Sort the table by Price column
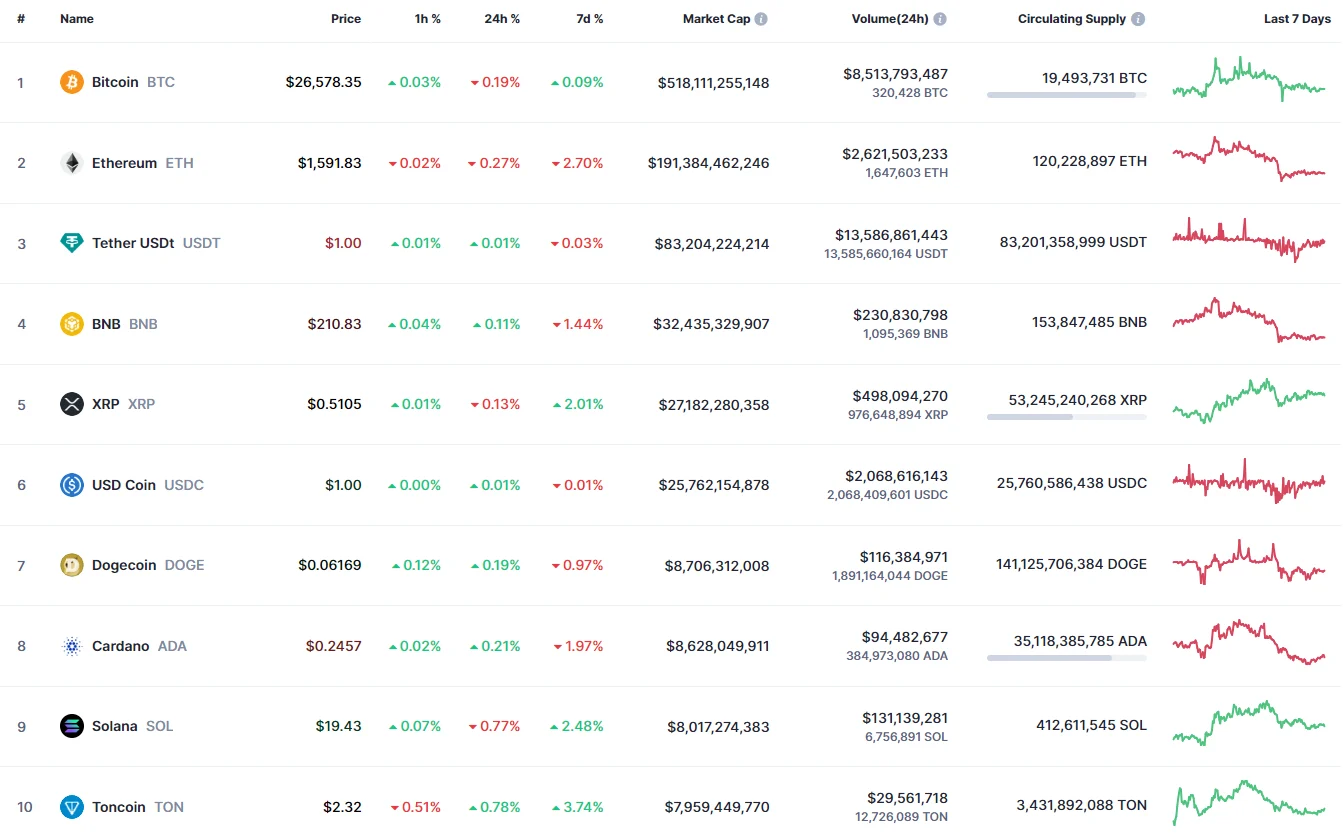 click(x=346, y=19)
